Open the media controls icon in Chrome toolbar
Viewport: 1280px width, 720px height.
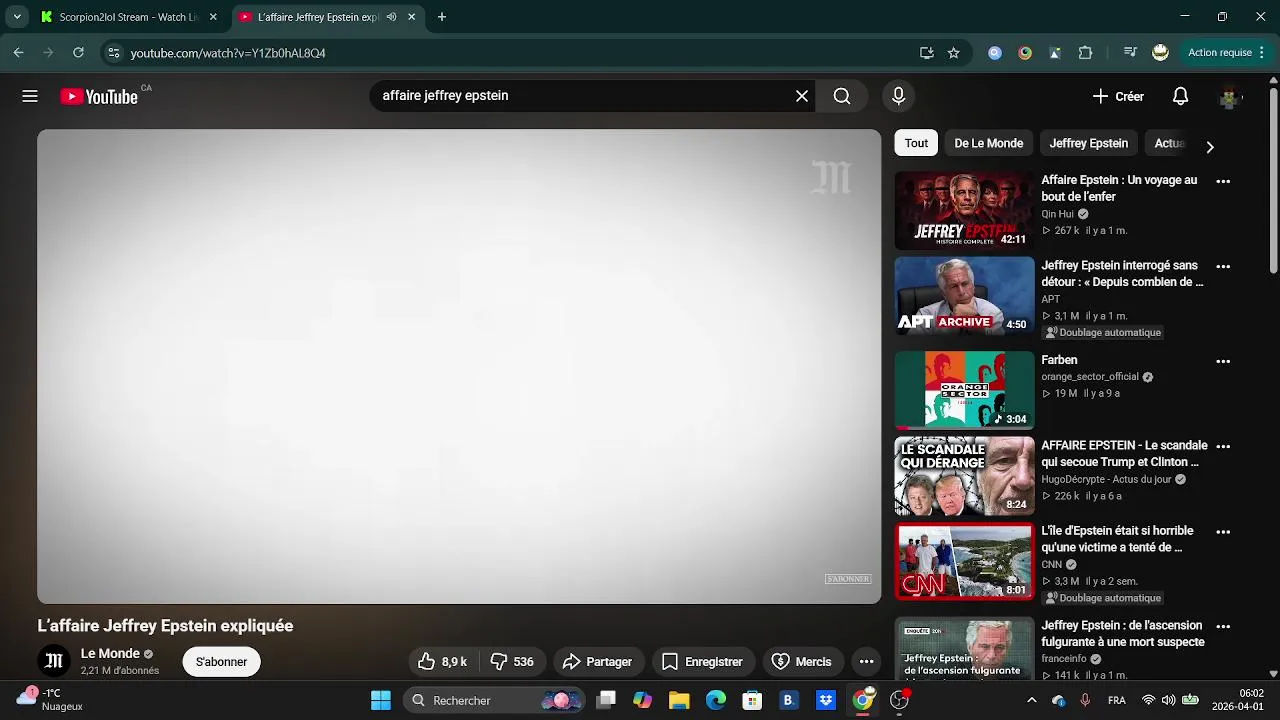1130,53
